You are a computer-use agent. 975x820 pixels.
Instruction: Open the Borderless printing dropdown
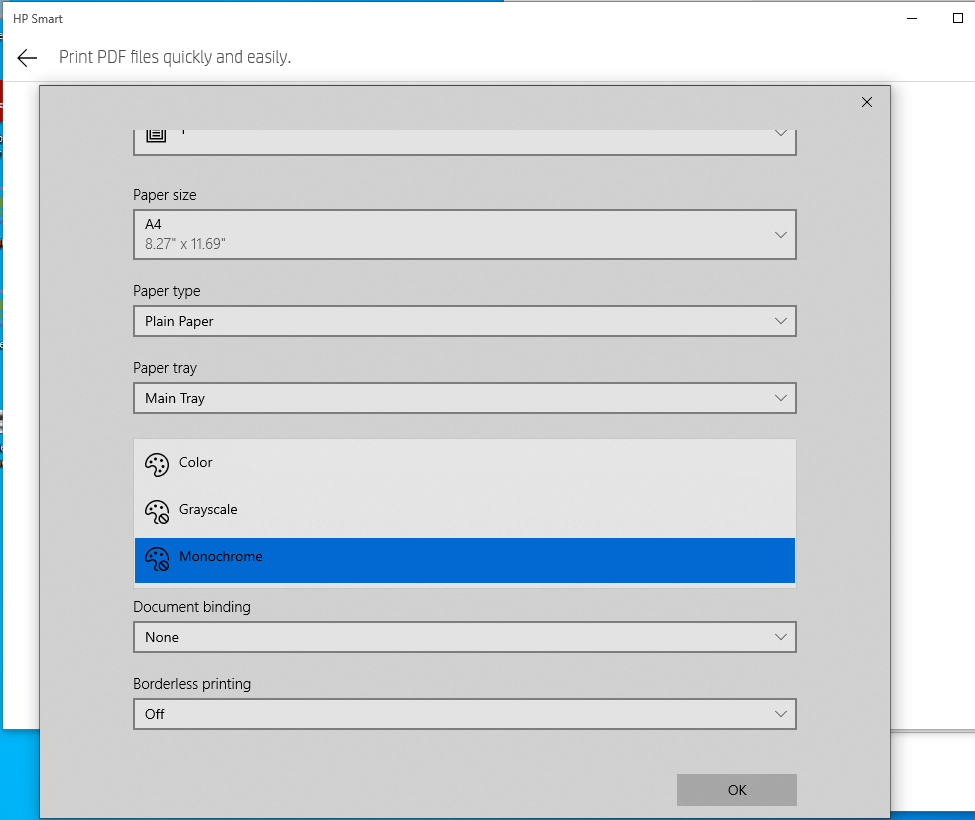tap(464, 714)
